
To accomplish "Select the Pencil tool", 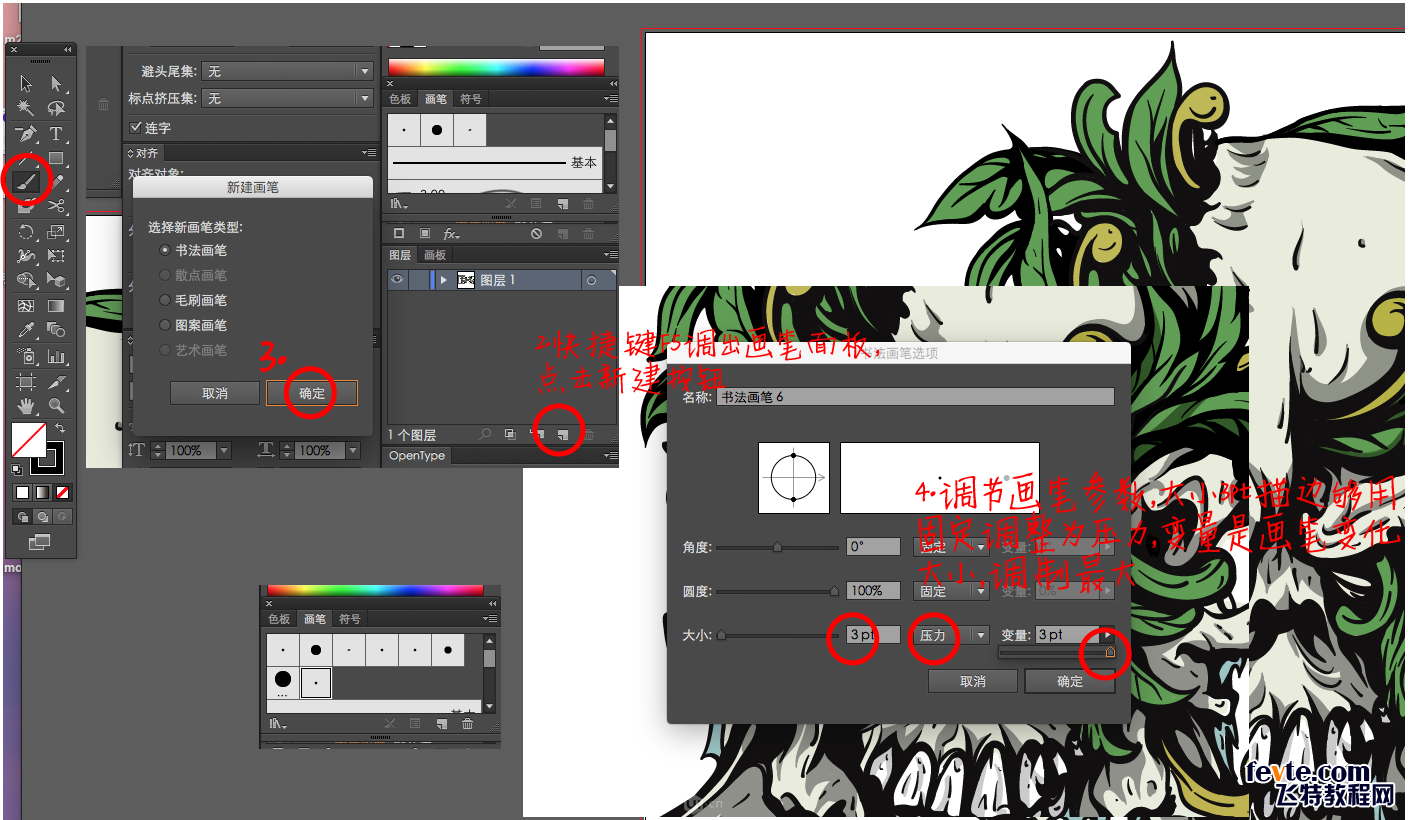I will (57, 182).
